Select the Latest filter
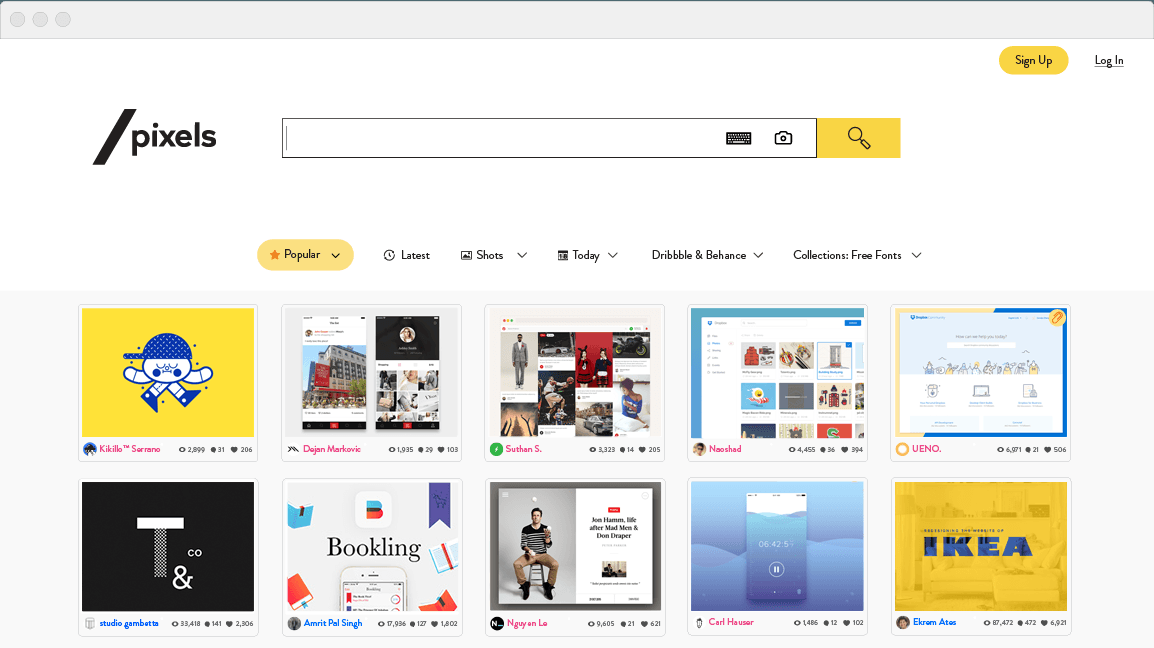The width and height of the screenshot is (1154, 648). 406,256
